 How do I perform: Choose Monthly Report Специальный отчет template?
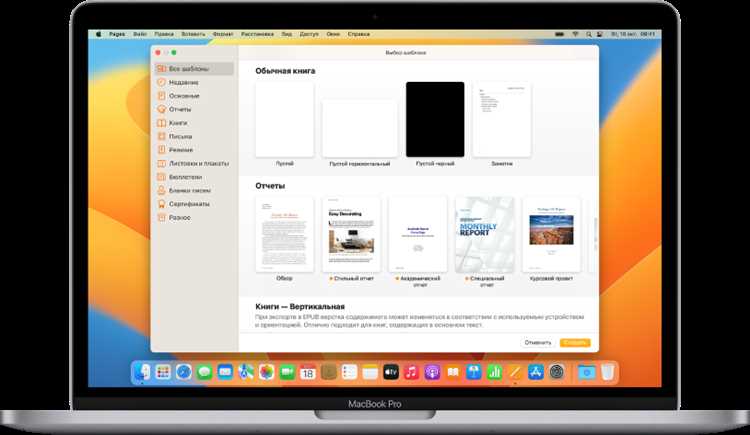(x=485, y=234)
